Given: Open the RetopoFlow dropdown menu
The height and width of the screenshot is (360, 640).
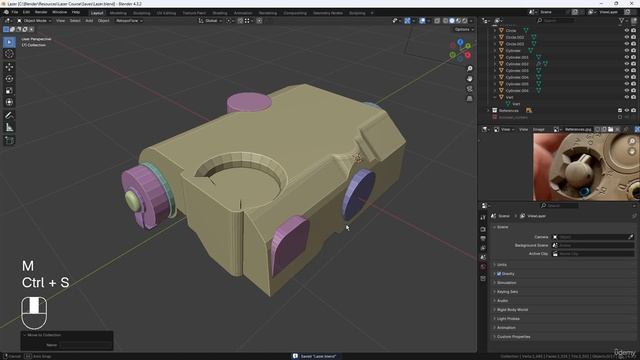Looking at the screenshot, I should click(129, 20).
